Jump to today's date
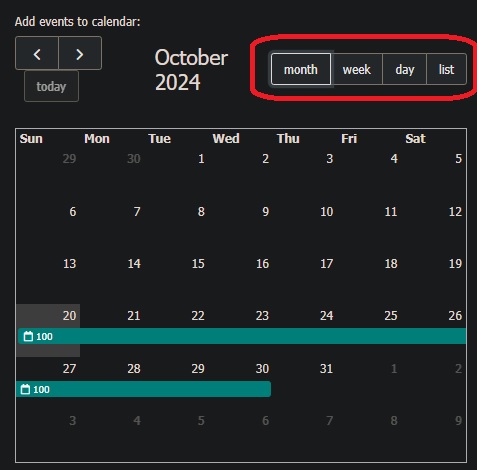Screen dimensions: 477x470 click(x=51, y=87)
